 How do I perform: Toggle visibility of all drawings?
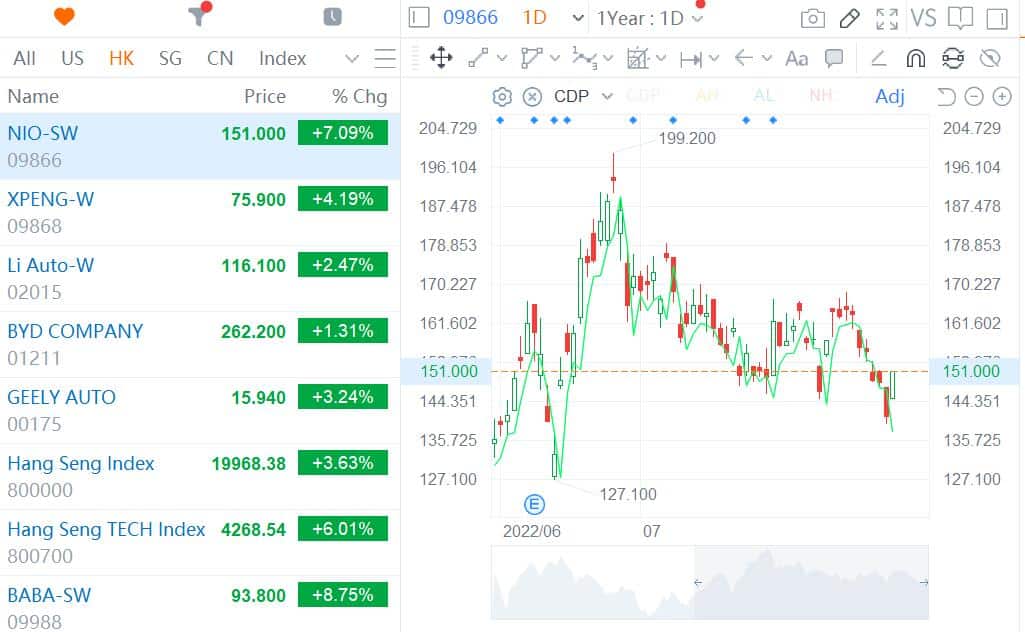point(991,58)
